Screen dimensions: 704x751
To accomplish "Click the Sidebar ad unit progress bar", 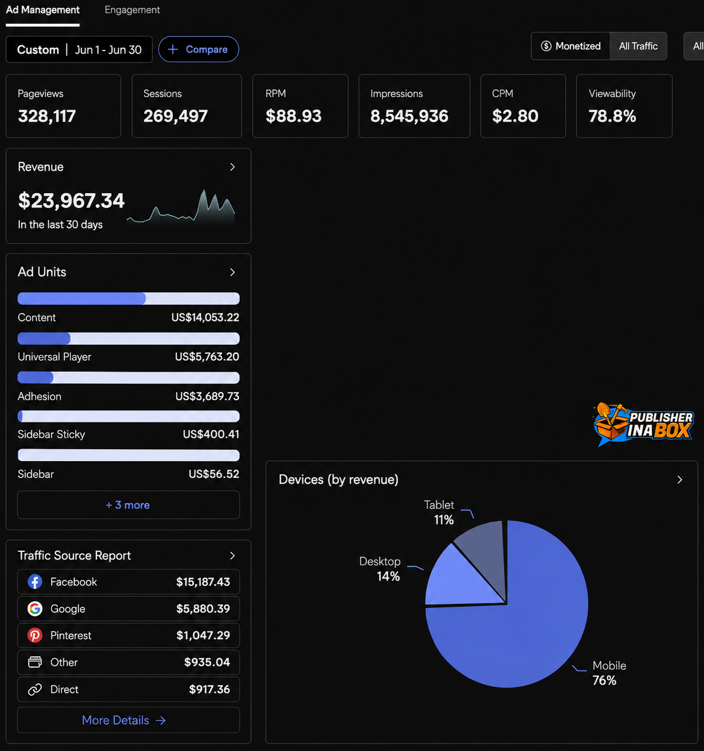I will (128, 455).
